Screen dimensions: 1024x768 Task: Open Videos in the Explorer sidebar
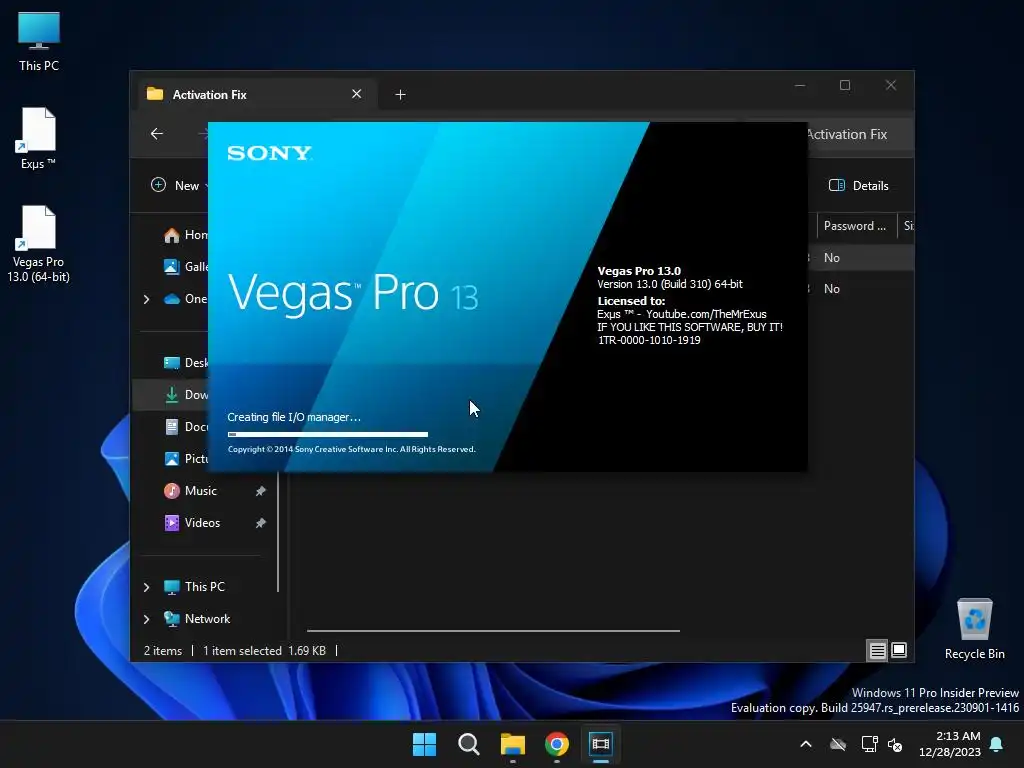(192, 523)
